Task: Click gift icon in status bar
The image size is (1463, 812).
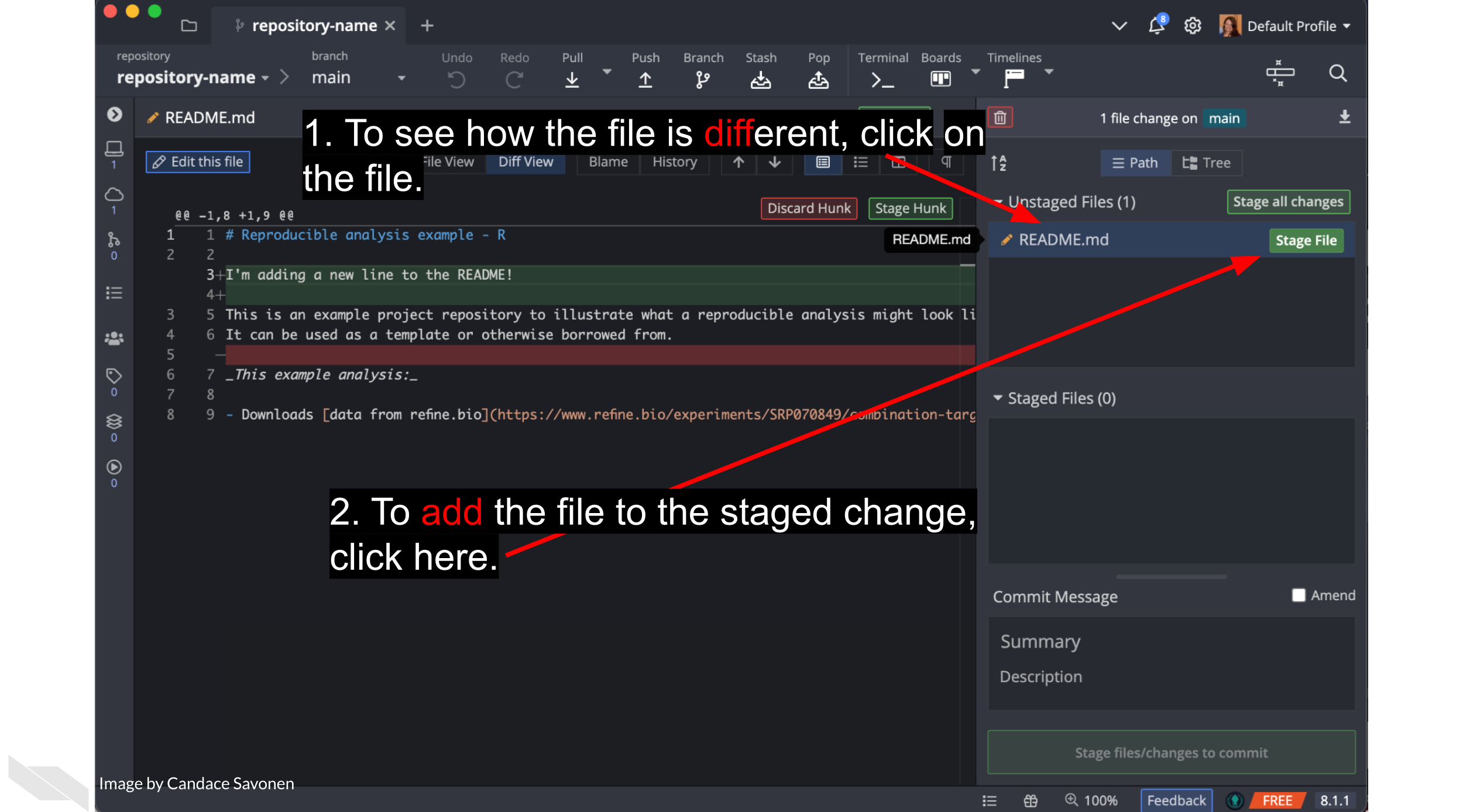Action: point(1031,800)
